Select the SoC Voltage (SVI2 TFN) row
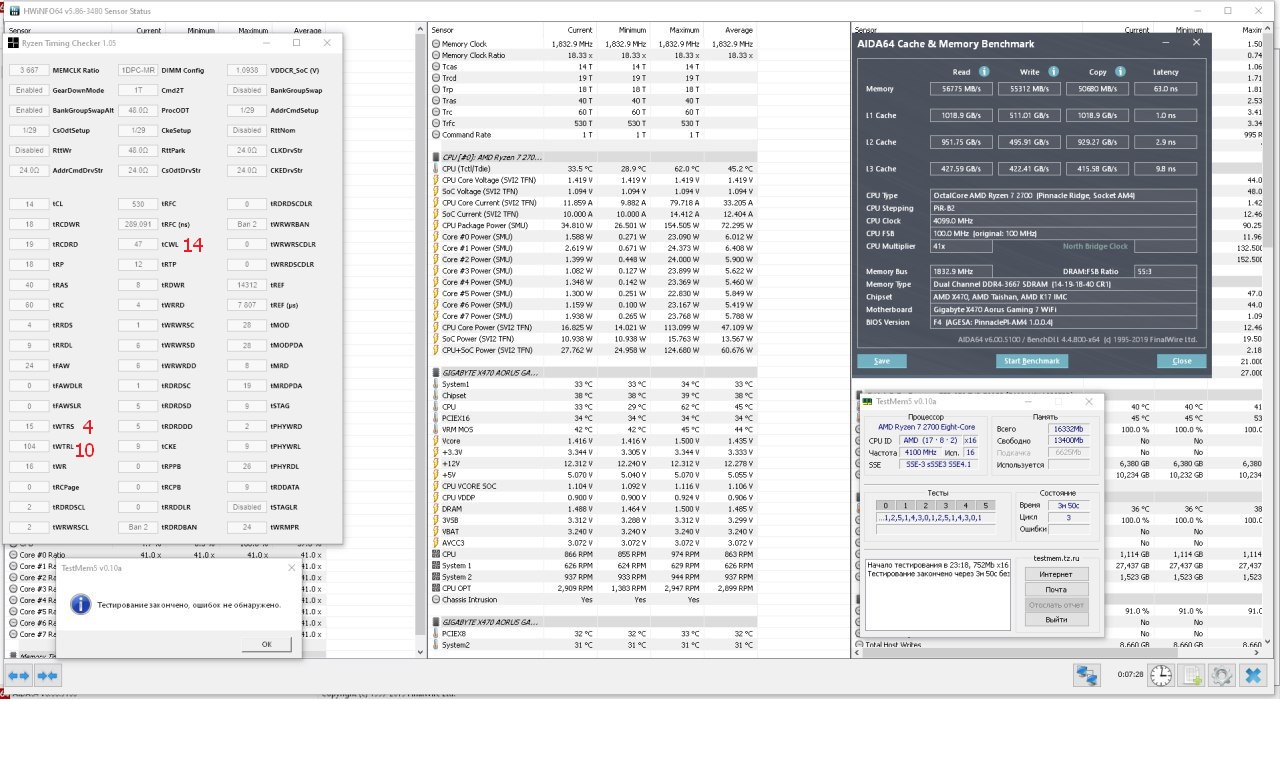The height and width of the screenshot is (779, 1280). (x=593, y=191)
